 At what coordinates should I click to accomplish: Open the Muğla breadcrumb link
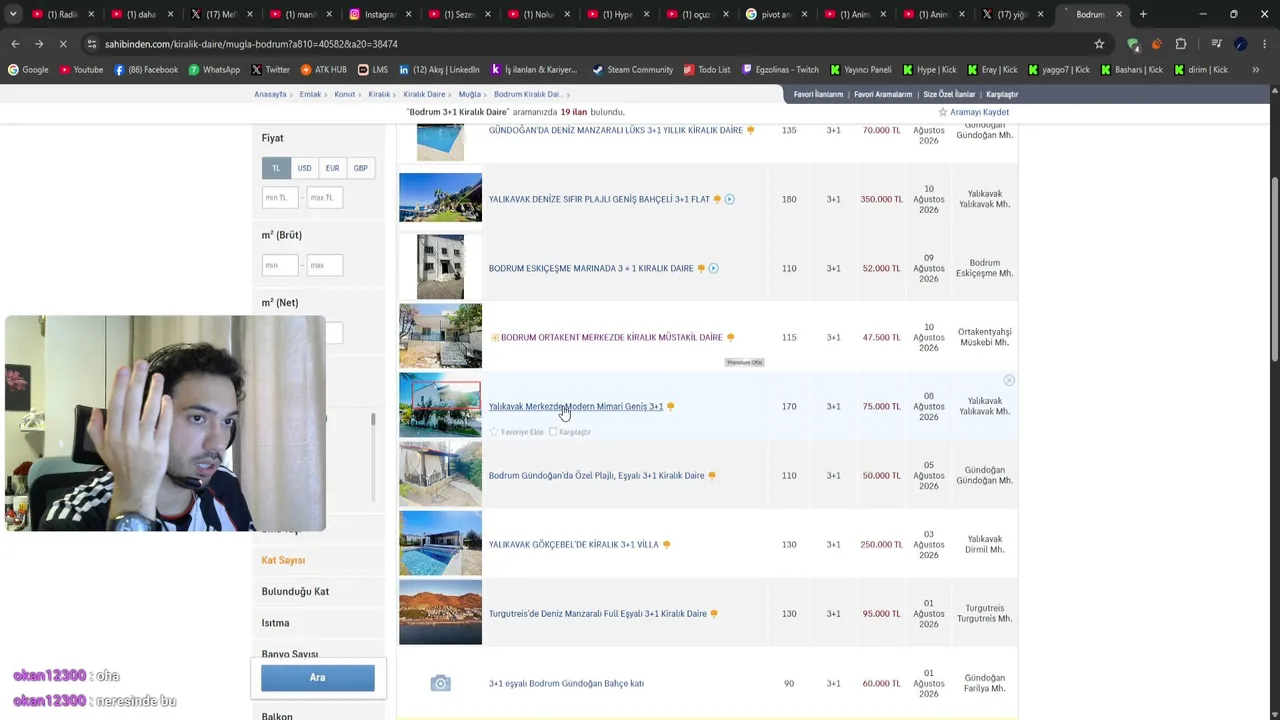470,94
